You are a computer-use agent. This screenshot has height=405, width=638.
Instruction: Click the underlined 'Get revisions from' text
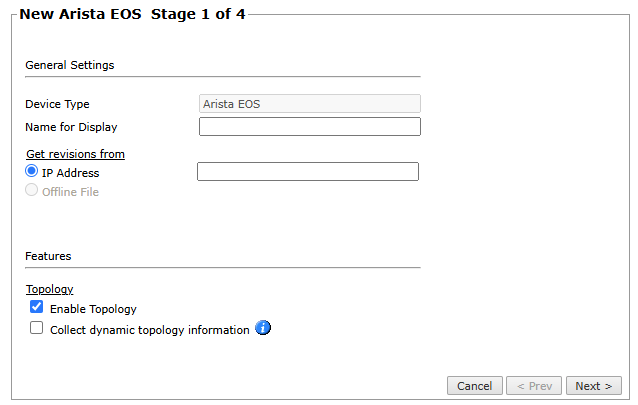75,154
